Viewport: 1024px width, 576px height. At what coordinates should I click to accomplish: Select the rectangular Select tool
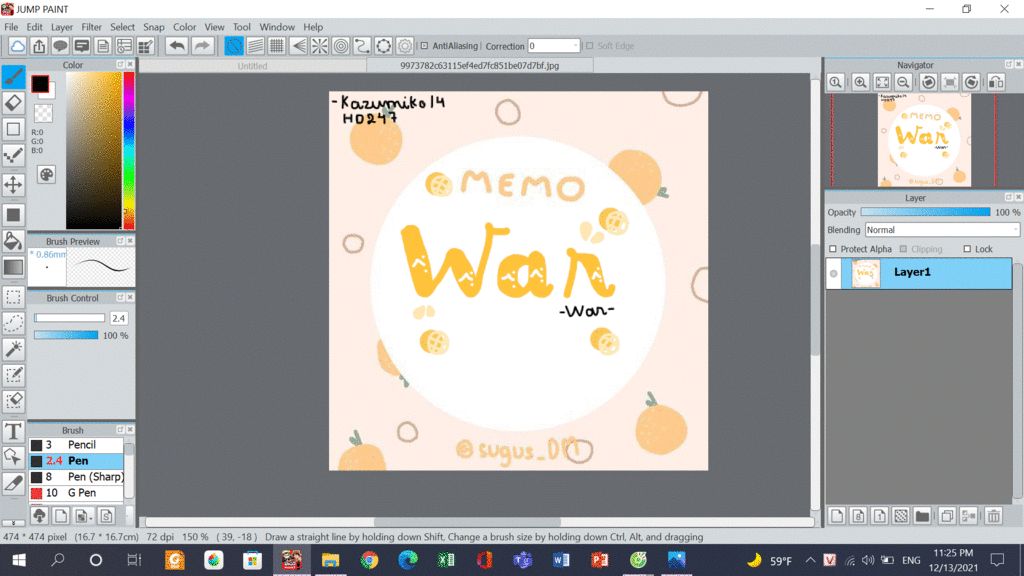pos(13,296)
